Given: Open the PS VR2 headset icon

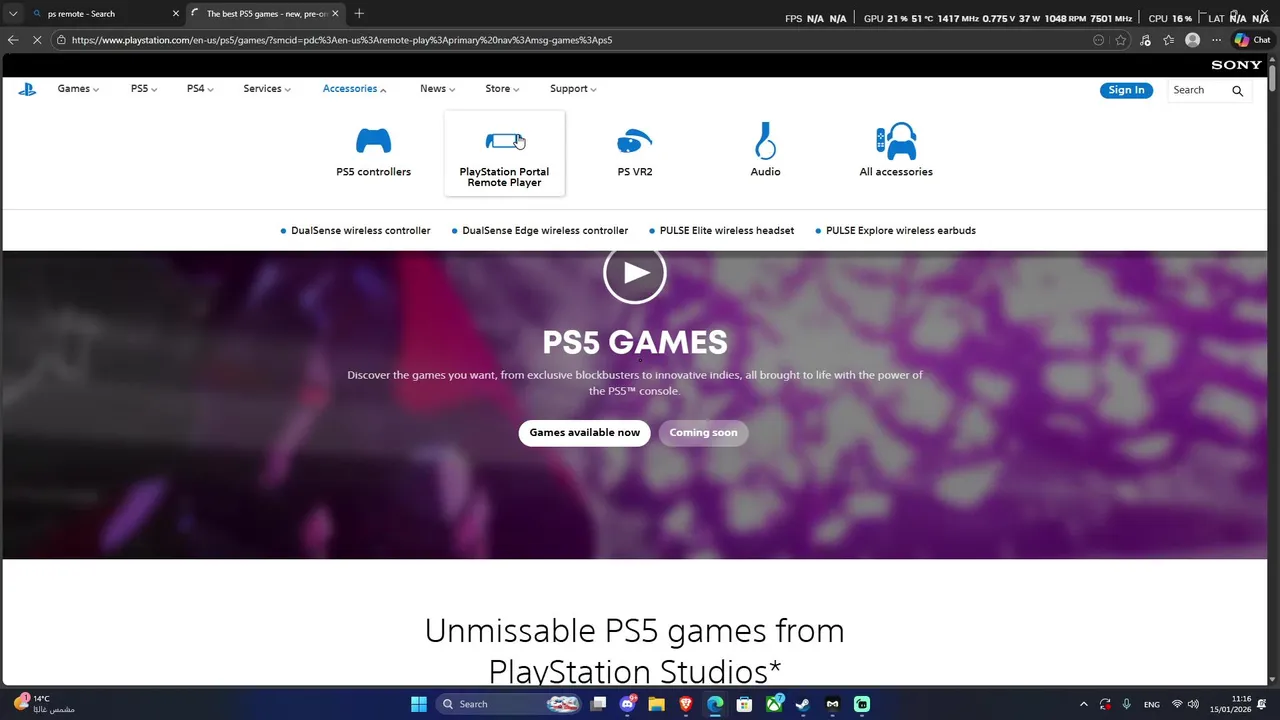Looking at the screenshot, I should tap(635, 141).
